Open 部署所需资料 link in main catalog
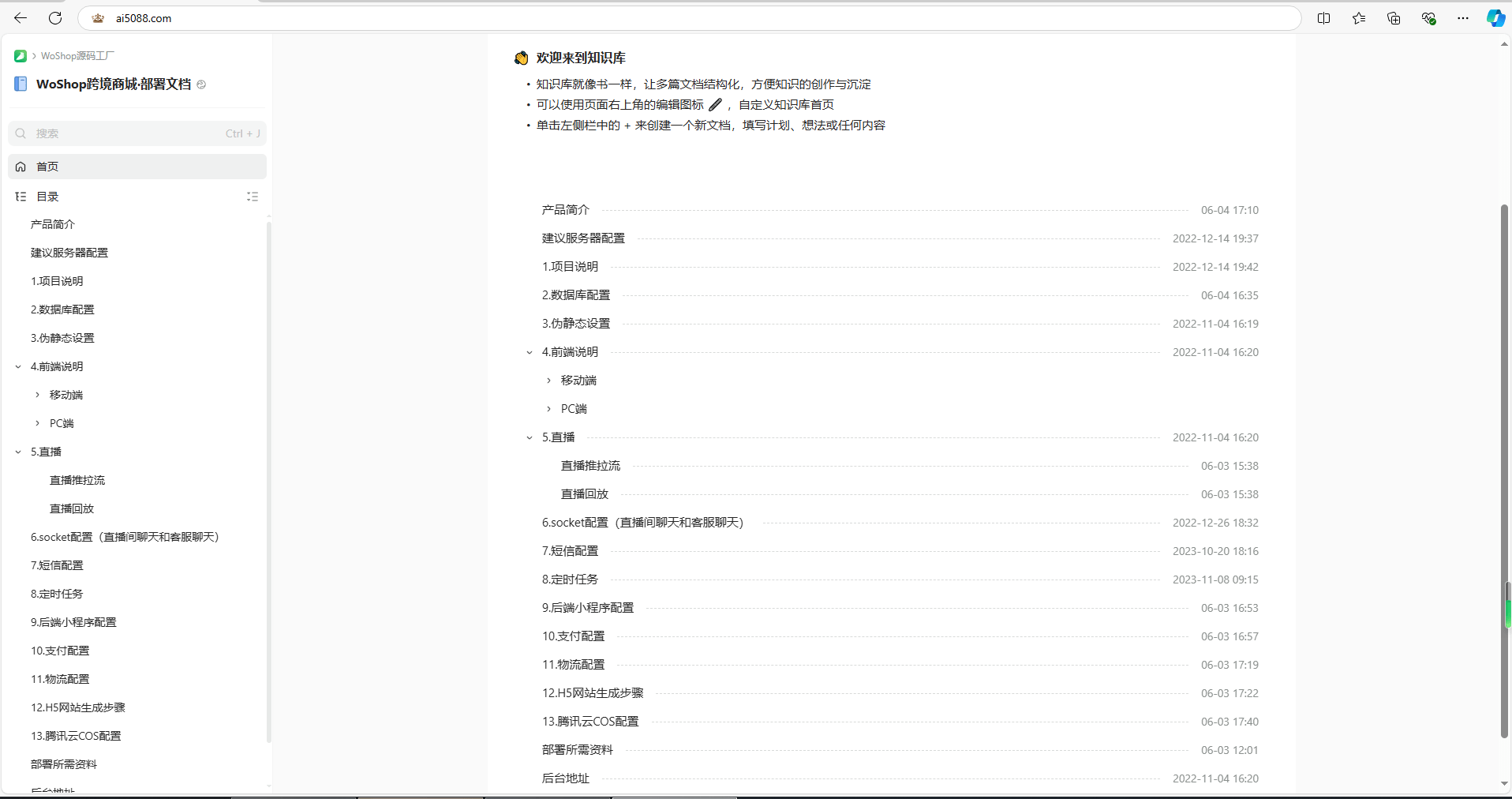Viewport: 1512px width, 799px height. tap(578, 750)
